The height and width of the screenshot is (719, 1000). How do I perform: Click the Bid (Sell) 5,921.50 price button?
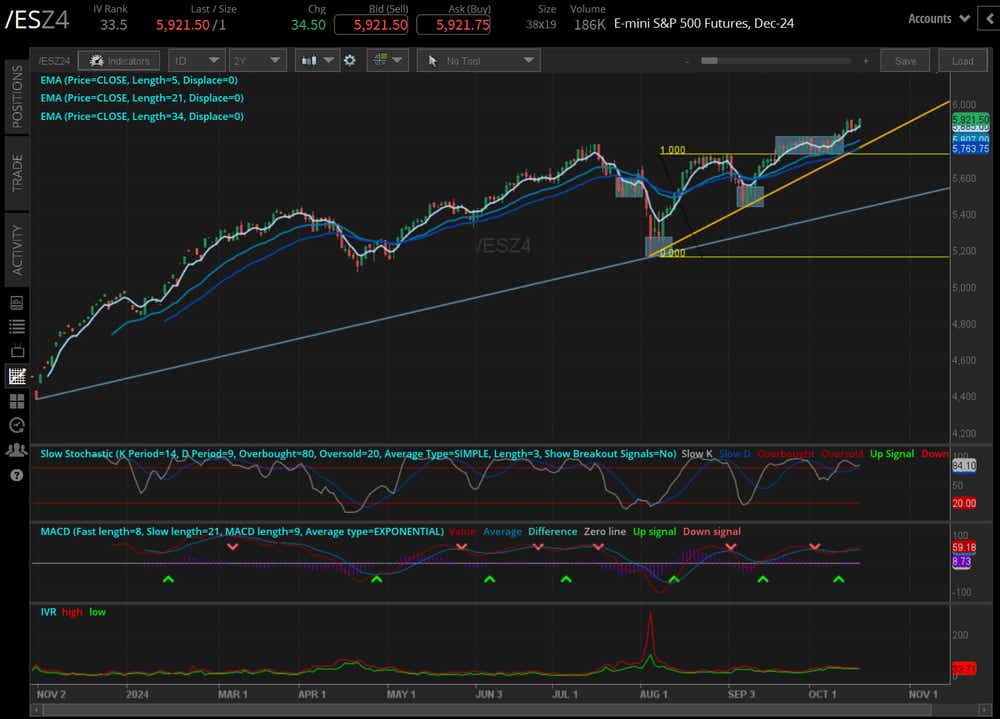[371, 25]
